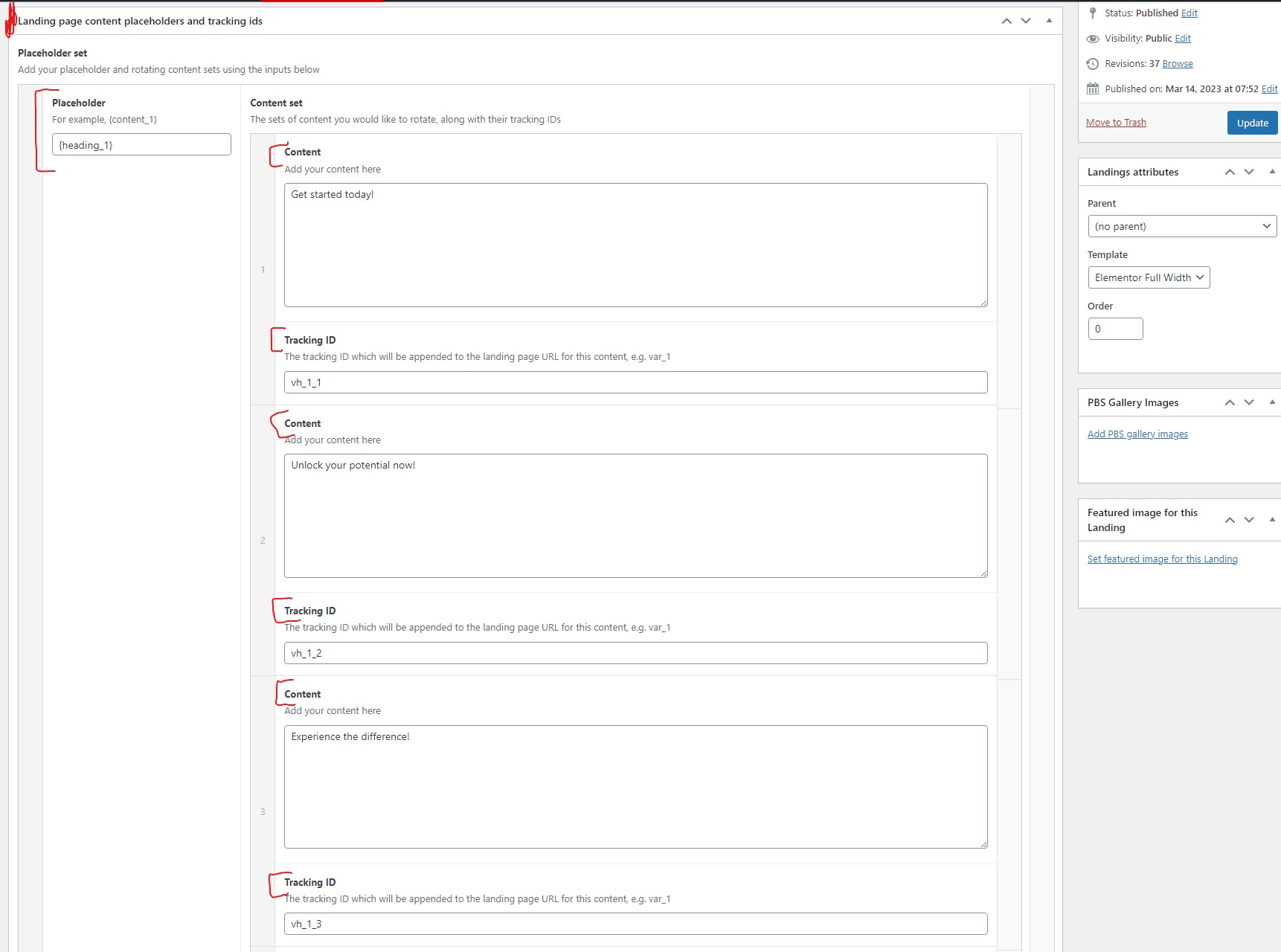Click the vh_1_2 tracking ID field
This screenshot has height=952, width=1281.
[x=636, y=653]
